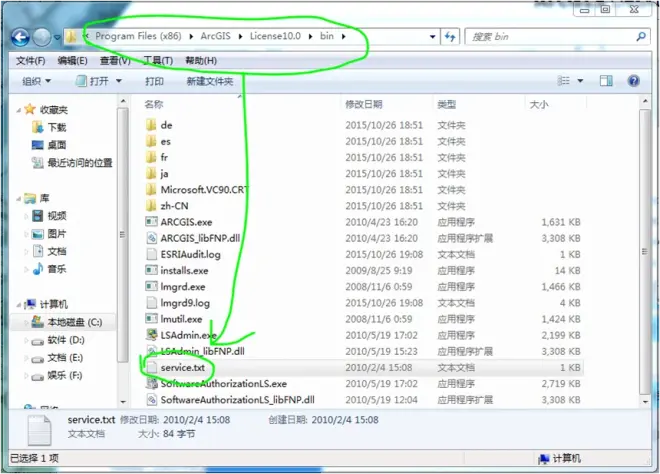Select the zh-CN folder icon
The height and width of the screenshot is (474, 660).
pyautogui.click(x=152, y=206)
